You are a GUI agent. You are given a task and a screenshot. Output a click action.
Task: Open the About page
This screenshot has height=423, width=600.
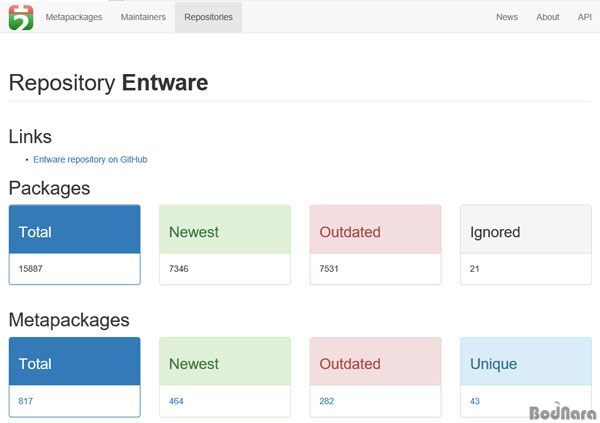click(x=548, y=17)
